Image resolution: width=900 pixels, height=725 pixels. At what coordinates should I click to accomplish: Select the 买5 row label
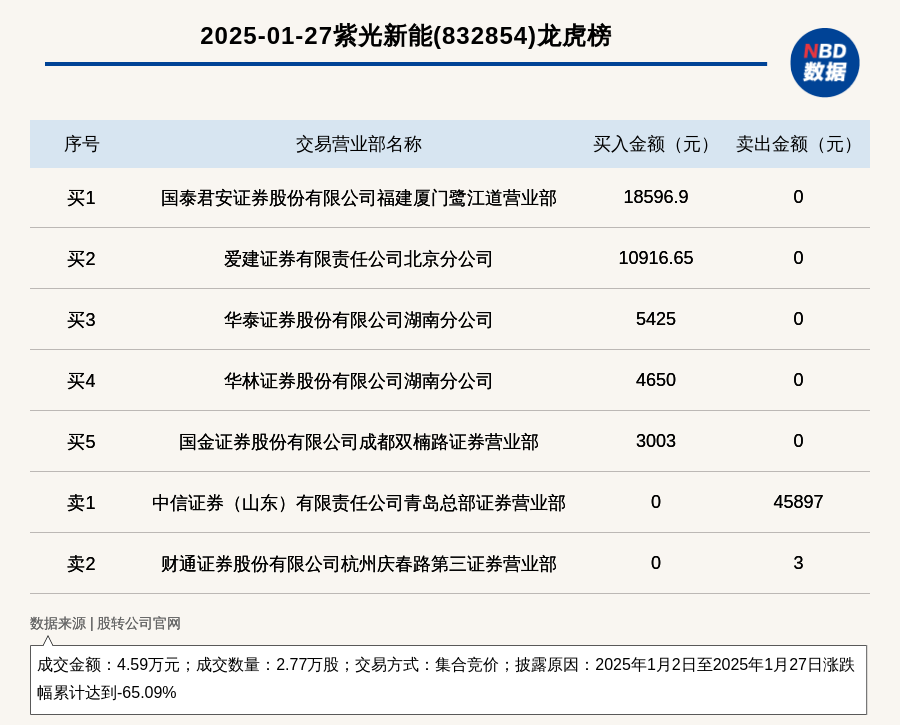pos(82,442)
